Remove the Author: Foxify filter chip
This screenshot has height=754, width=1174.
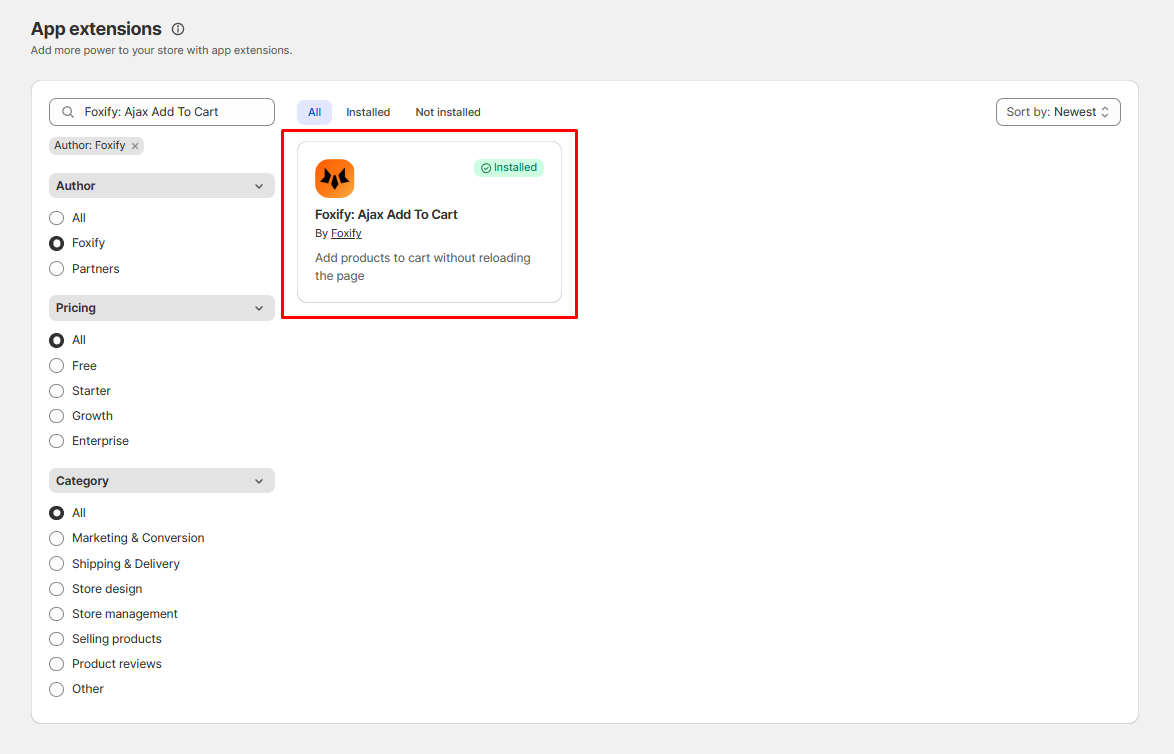point(135,146)
